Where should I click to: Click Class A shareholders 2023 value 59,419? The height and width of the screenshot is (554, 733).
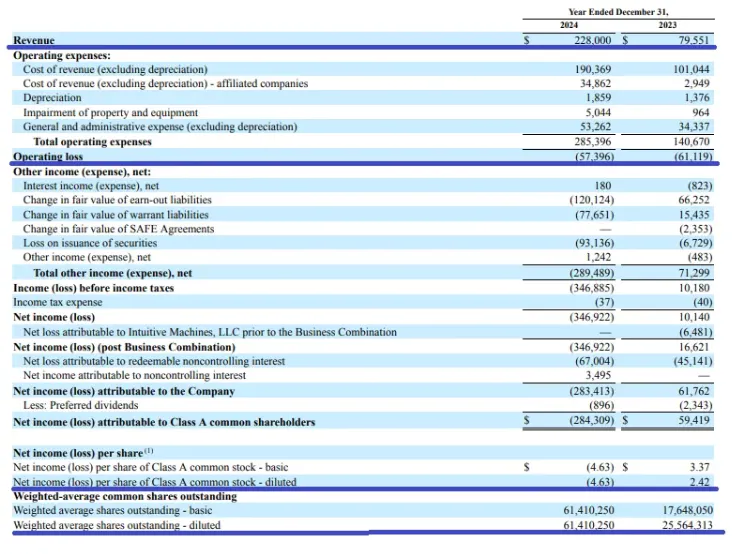point(694,420)
